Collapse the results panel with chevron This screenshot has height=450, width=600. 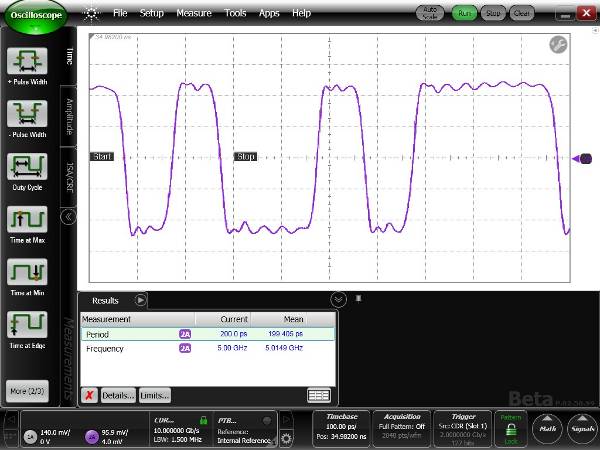pos(338,299)
